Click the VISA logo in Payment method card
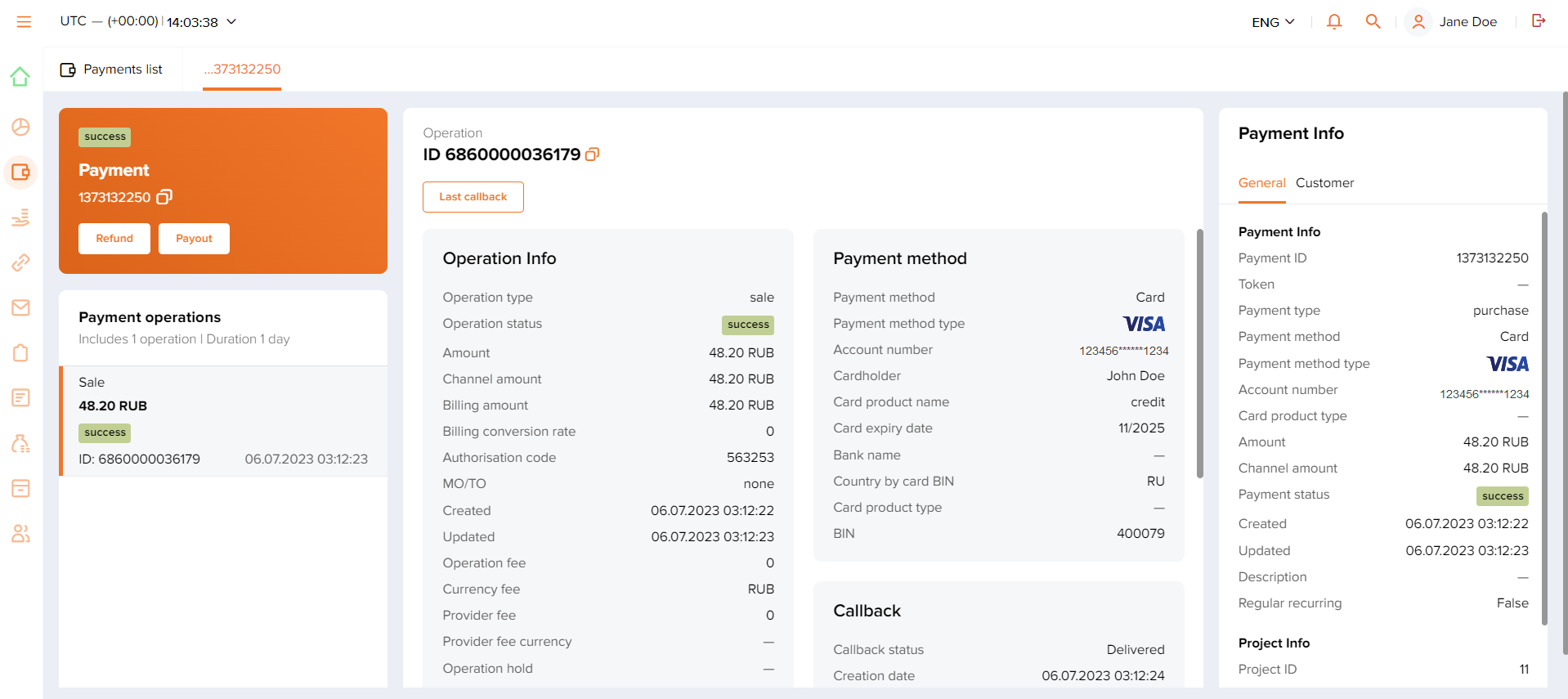This screenshot has height=699, width=1568. pos(1144,325)
